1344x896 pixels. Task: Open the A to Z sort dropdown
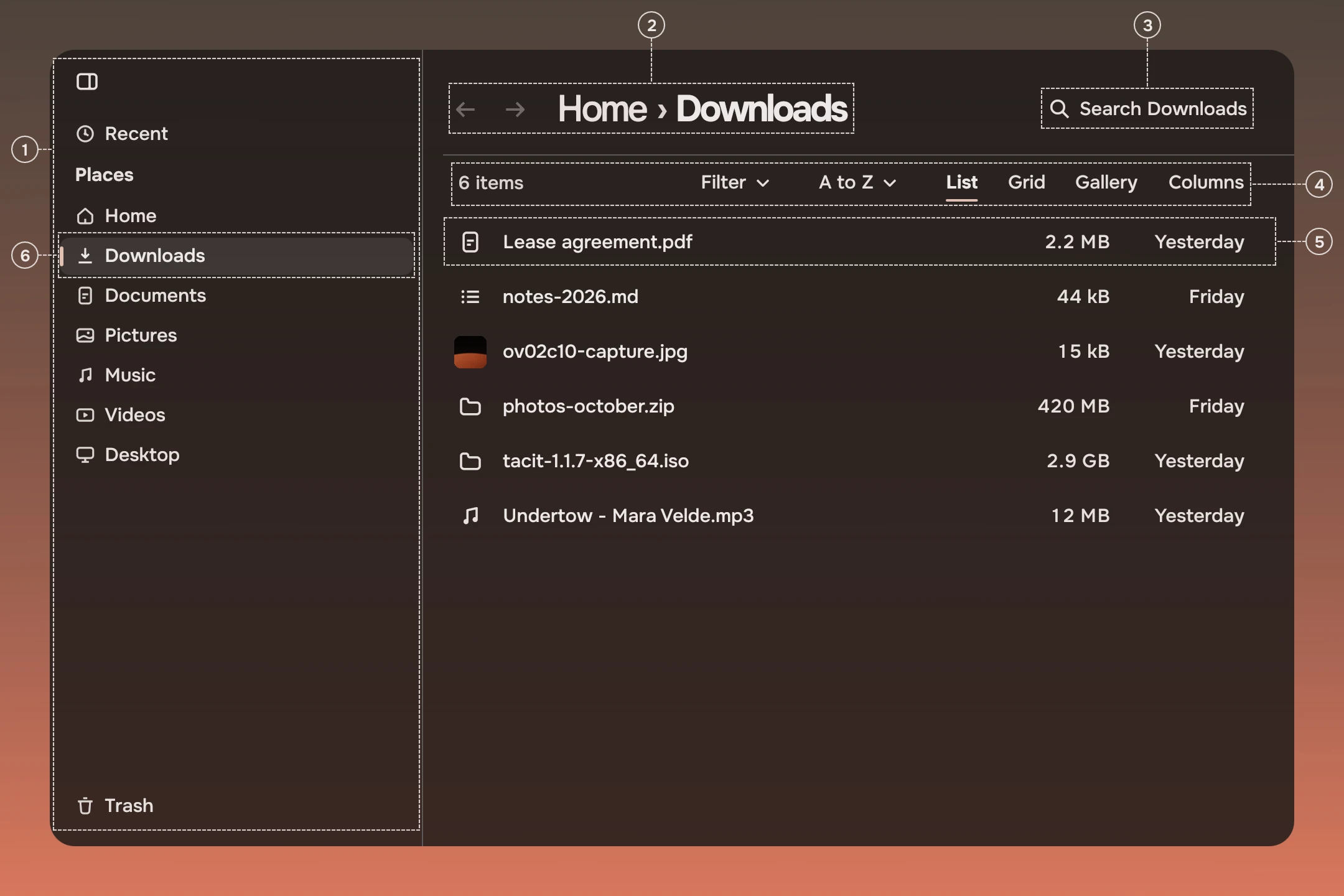857,182
